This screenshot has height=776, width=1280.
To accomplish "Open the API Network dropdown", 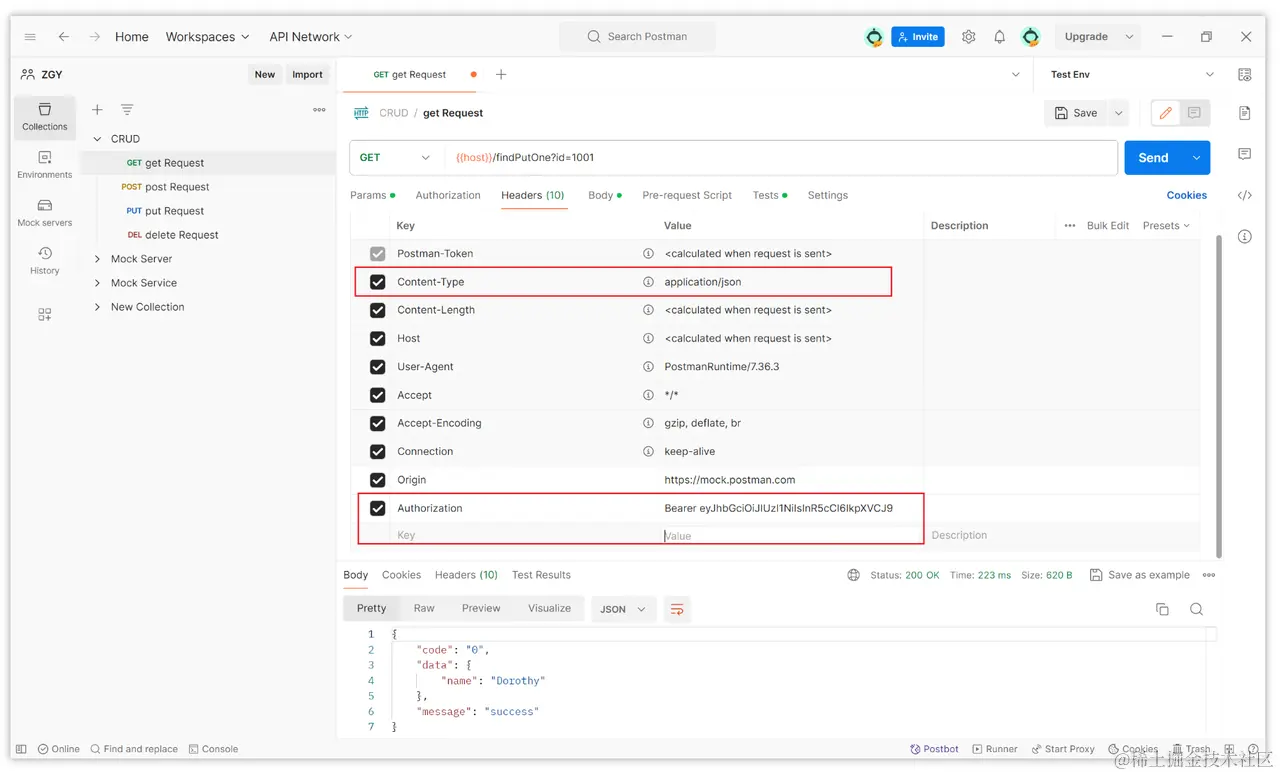I will pos(311,37).
